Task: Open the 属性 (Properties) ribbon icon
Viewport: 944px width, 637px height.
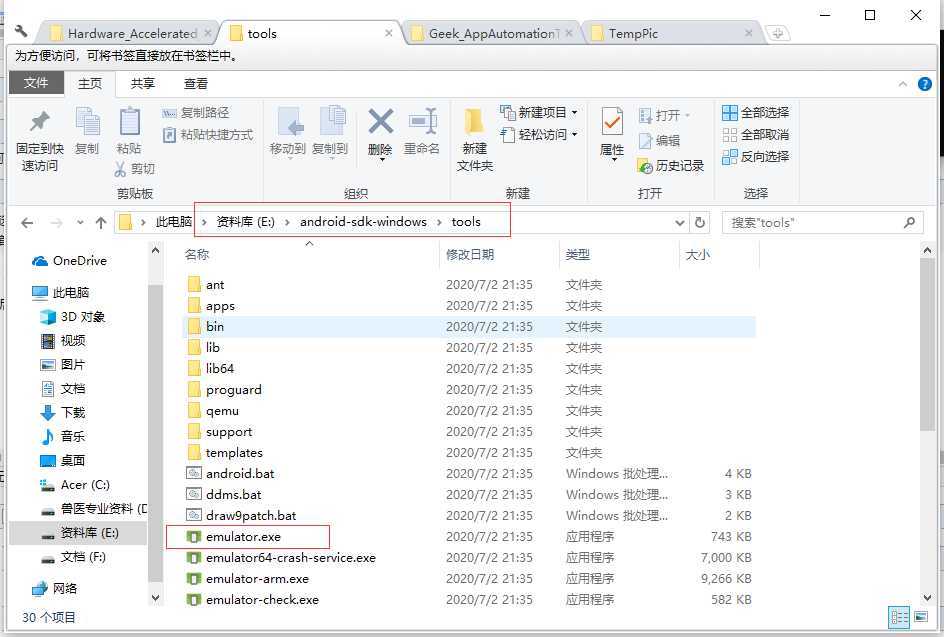Action: 611,131
